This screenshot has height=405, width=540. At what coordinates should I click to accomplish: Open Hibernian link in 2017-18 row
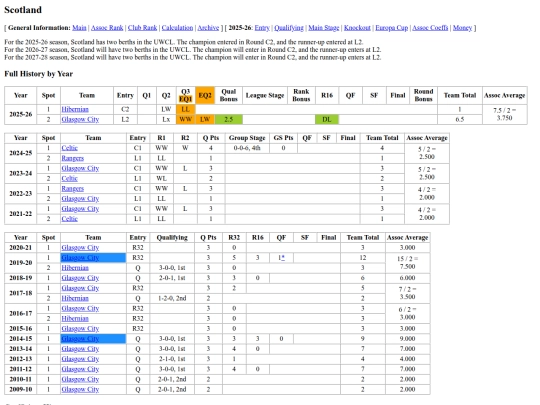click(75, 298)
